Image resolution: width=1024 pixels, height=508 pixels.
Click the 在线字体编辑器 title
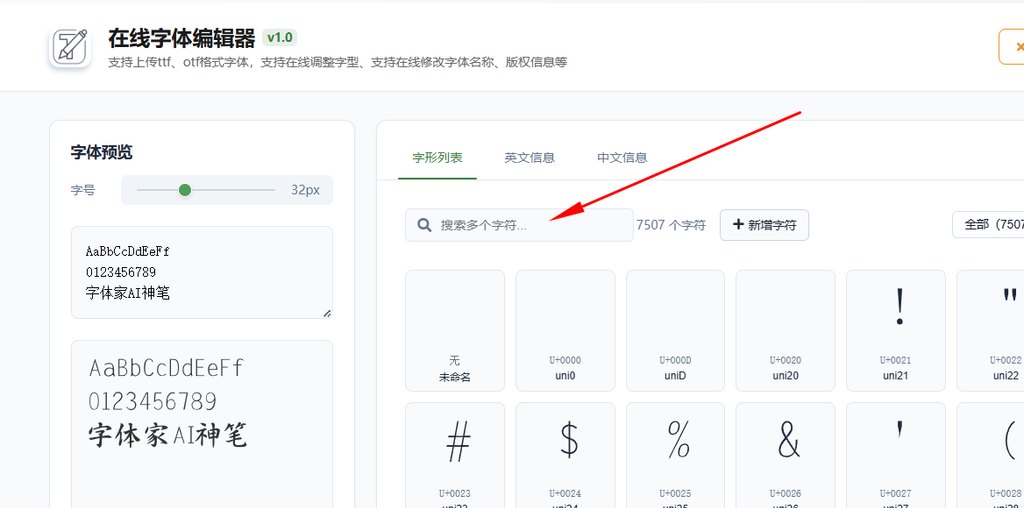pyautogui.click(x=182, y=39)
